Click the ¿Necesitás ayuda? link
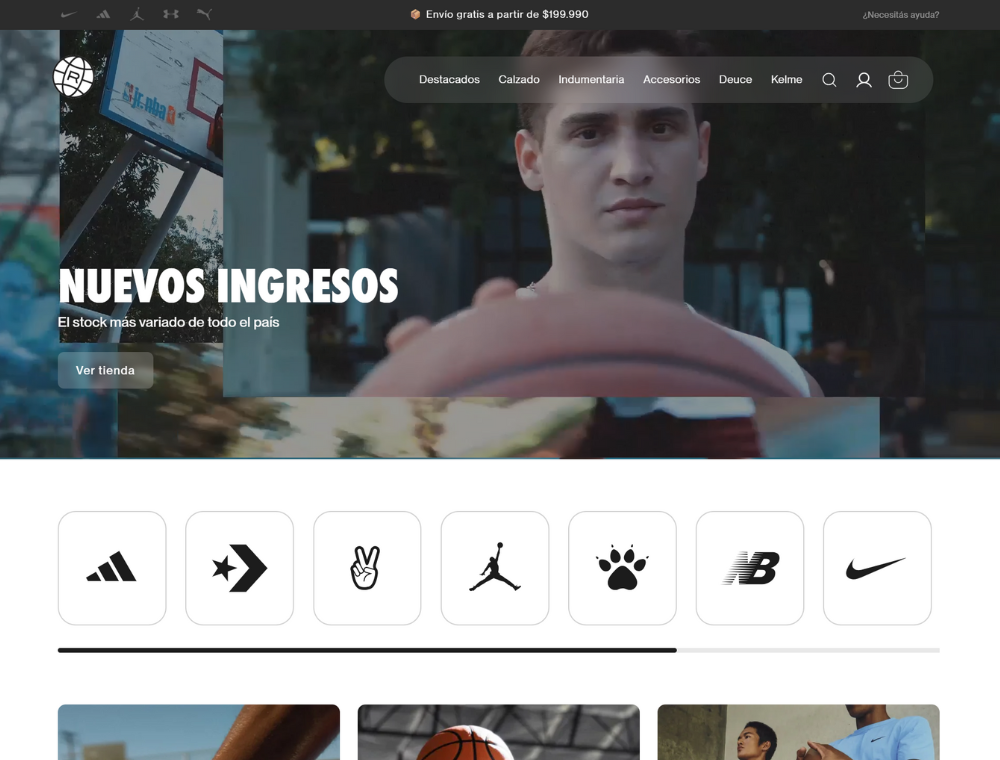Viewport: 1000px width, 760px height. coord(900,15)
